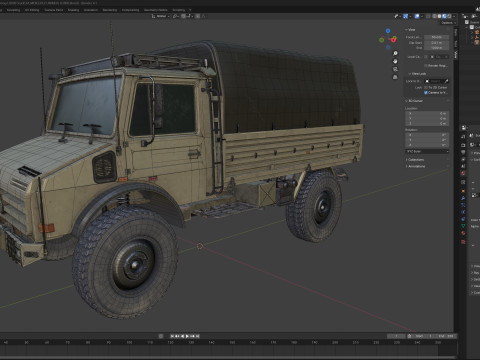Viewport: 480px width, 360px height.
Task: Open the Scene properties tab
Action: (463, 166)
